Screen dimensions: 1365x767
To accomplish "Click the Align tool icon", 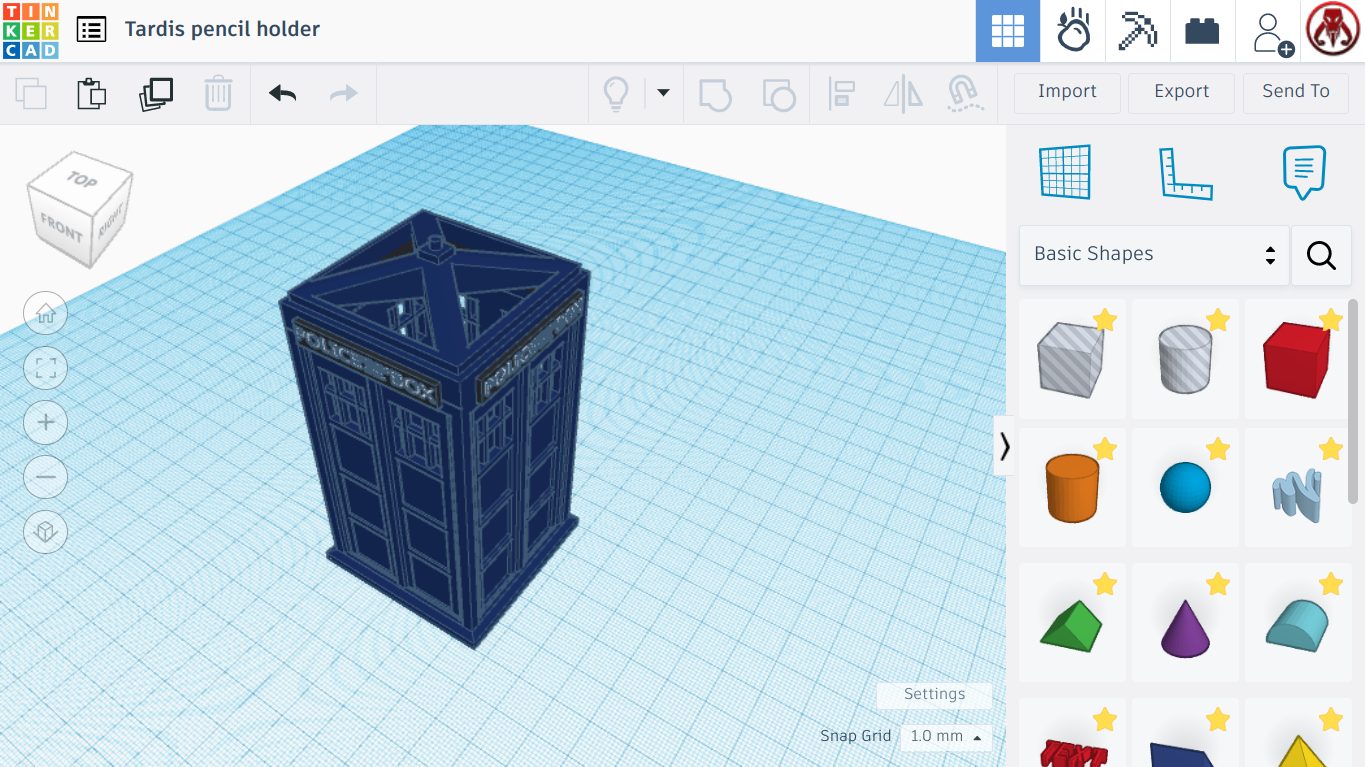I will [842, 94].
